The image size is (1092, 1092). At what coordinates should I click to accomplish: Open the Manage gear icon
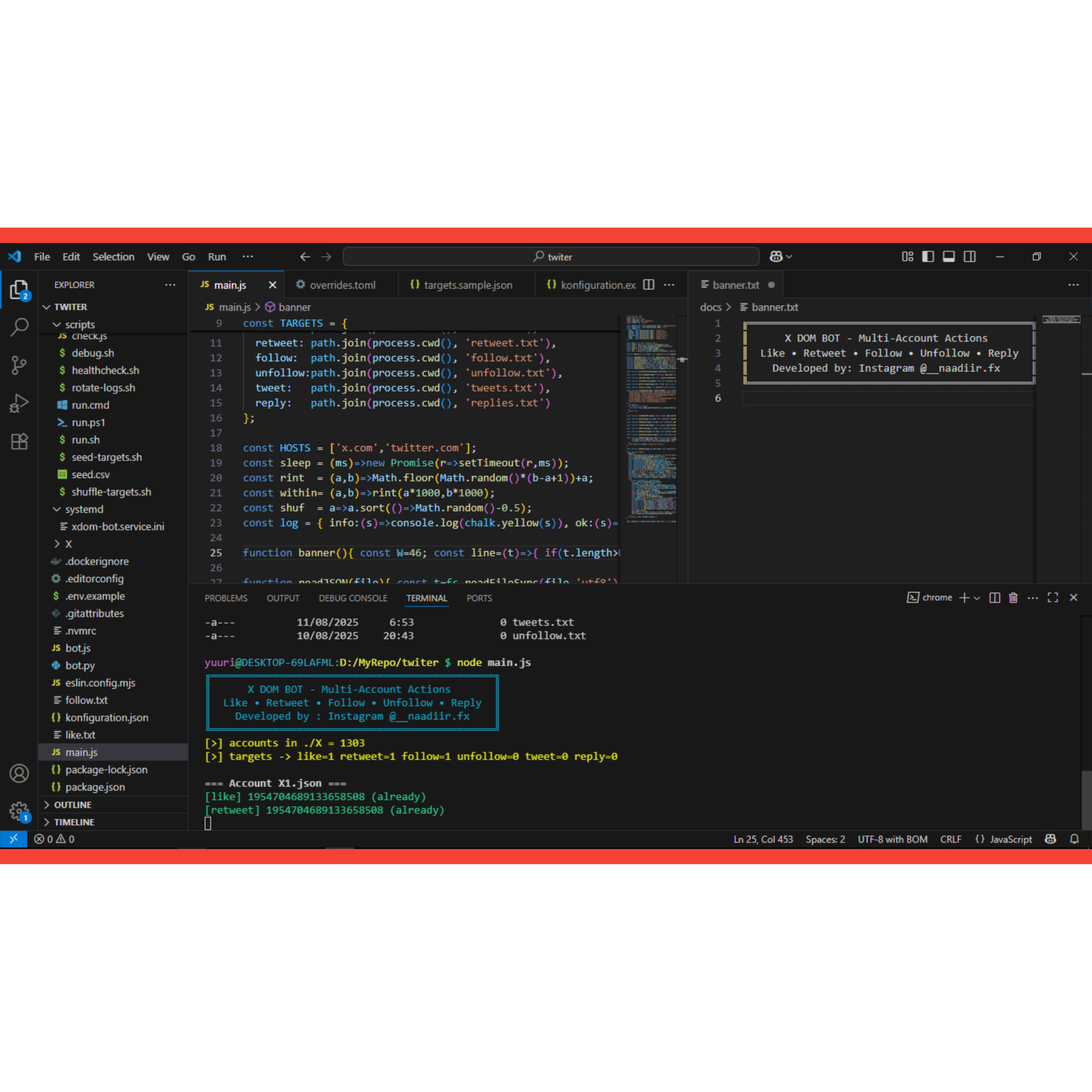pos(19,812)
